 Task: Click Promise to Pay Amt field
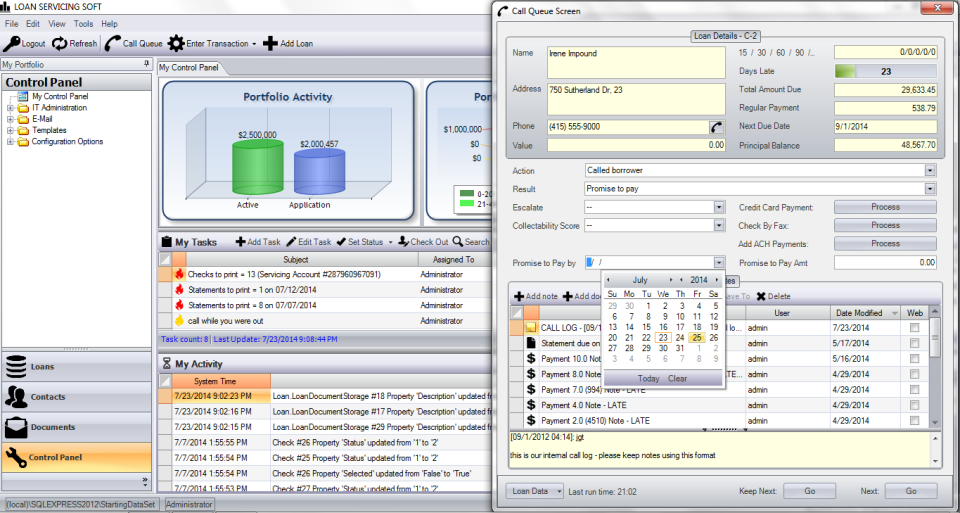tap(885, 263)
